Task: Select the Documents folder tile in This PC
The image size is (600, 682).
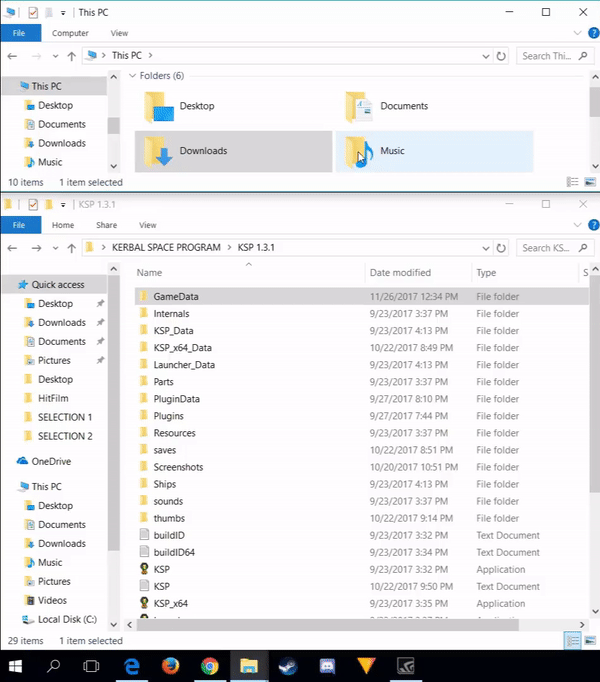Action: point(434,106)
